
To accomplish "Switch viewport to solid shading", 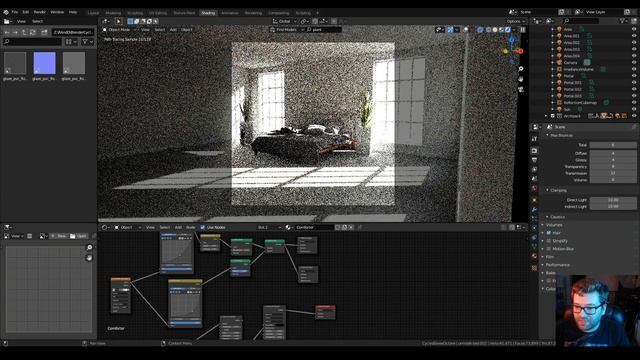I will tap(495, 30).
